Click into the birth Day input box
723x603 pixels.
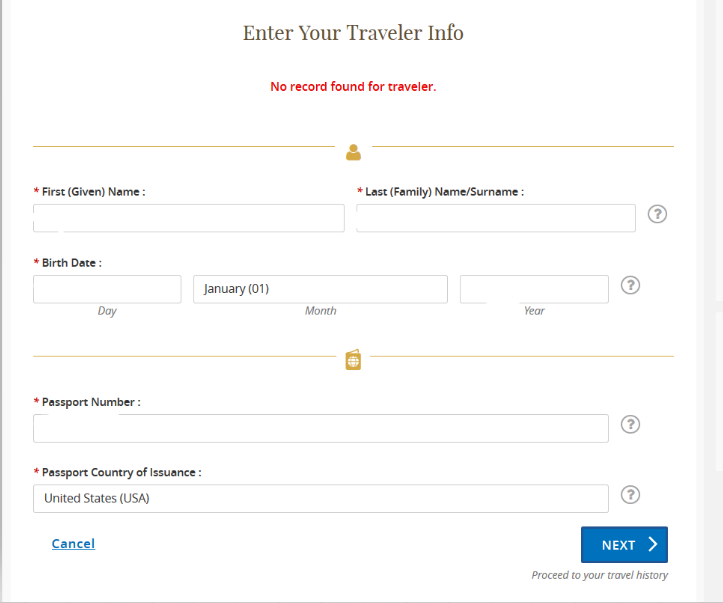(x=107, y=290)
